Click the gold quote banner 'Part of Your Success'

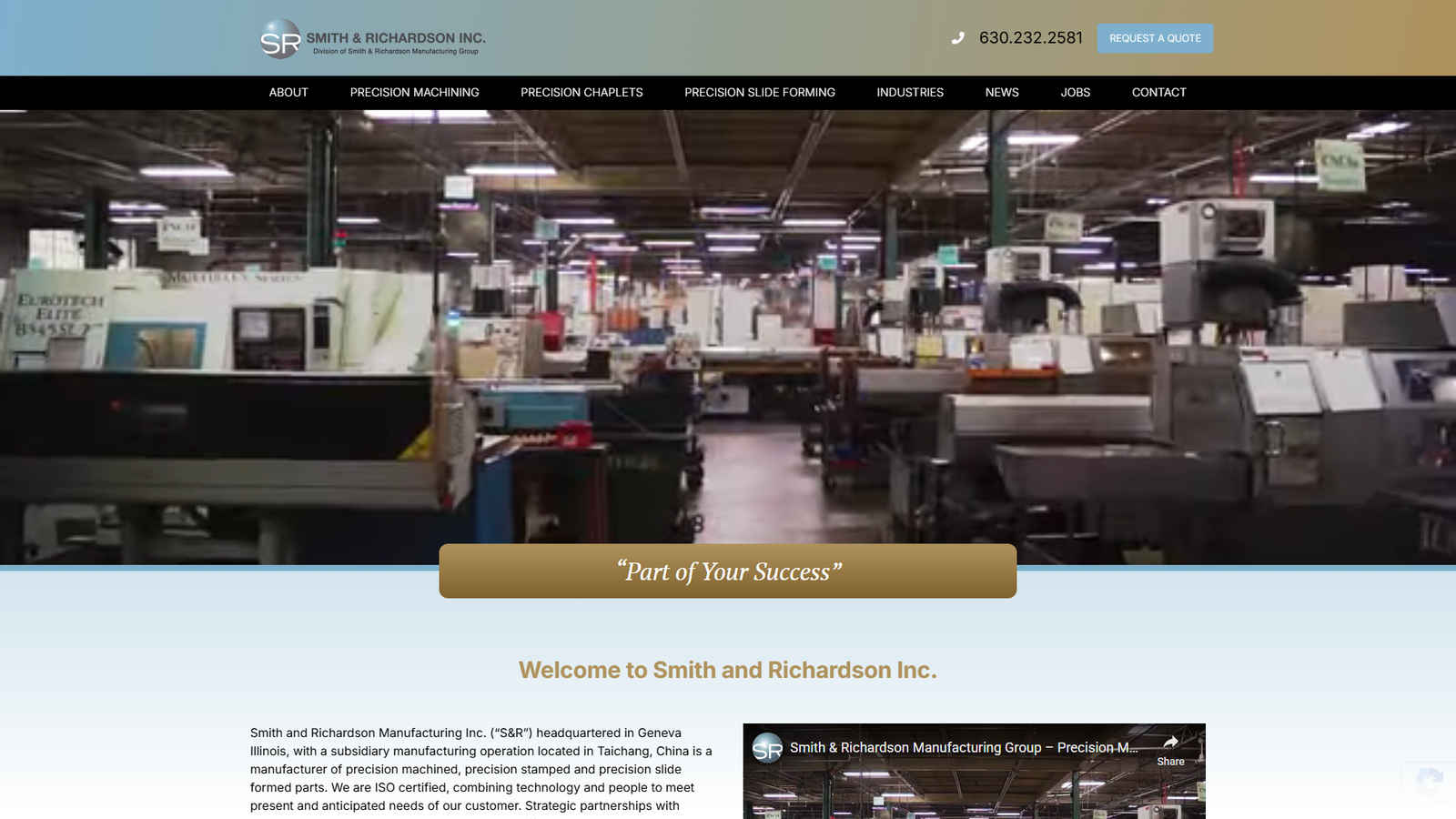coord(728,571)
